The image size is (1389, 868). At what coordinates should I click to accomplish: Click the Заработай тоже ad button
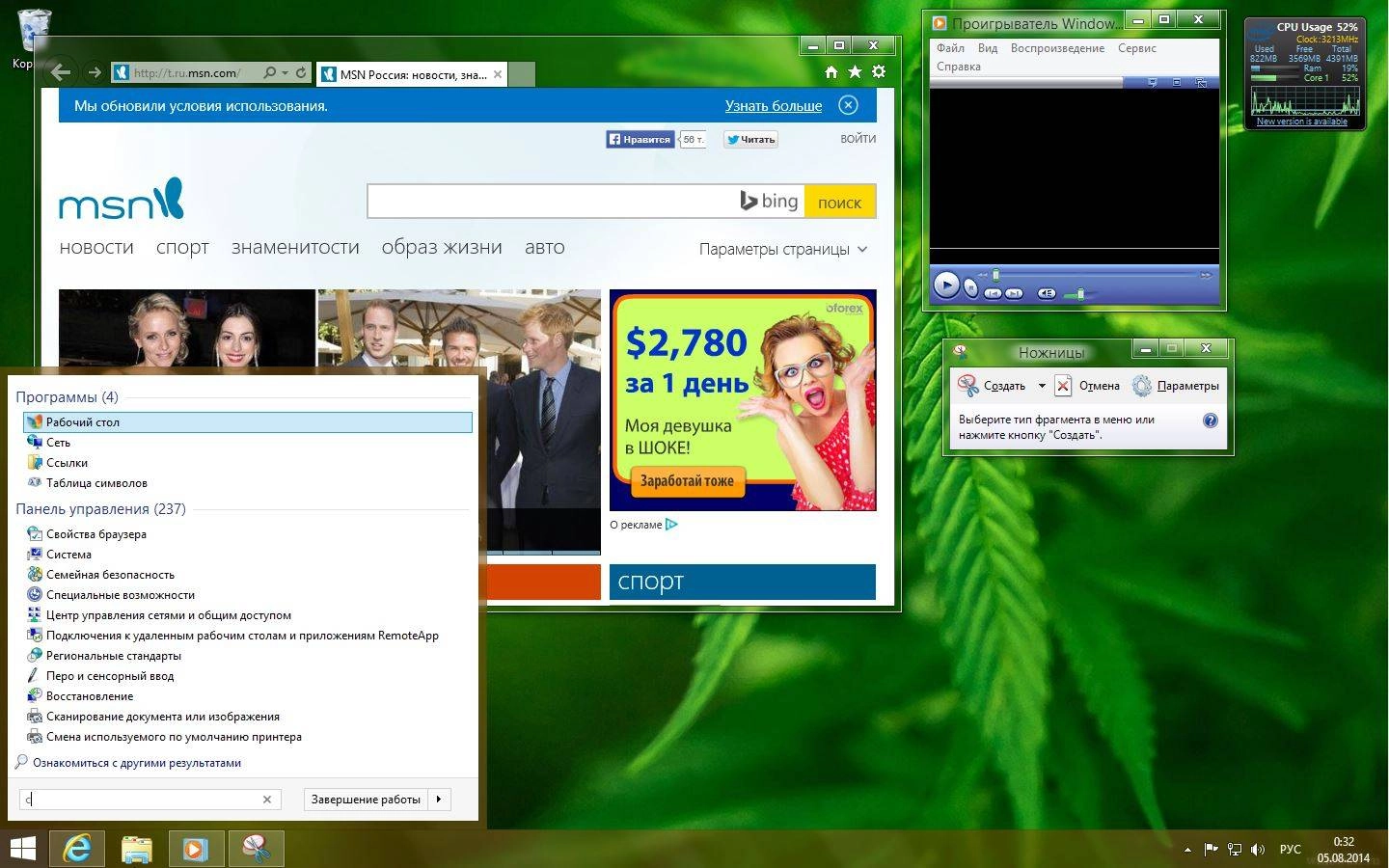(x=687, y=480)
